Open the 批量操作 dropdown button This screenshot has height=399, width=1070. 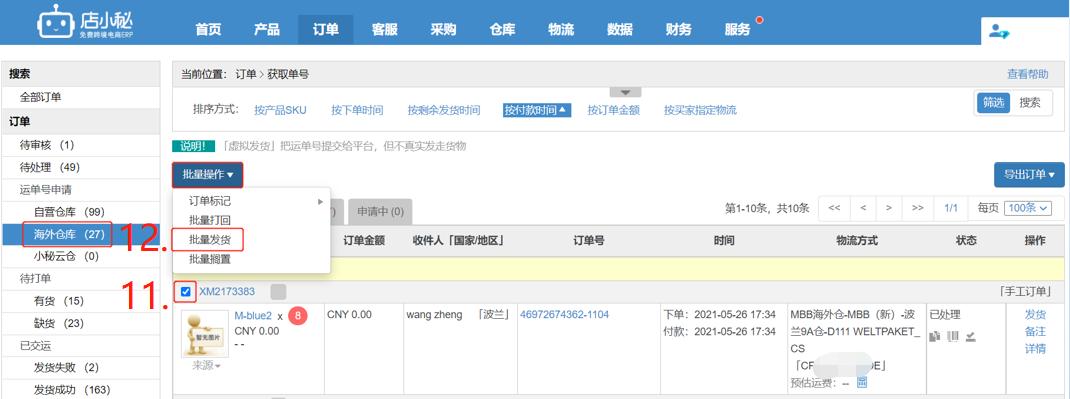(207, 175)
